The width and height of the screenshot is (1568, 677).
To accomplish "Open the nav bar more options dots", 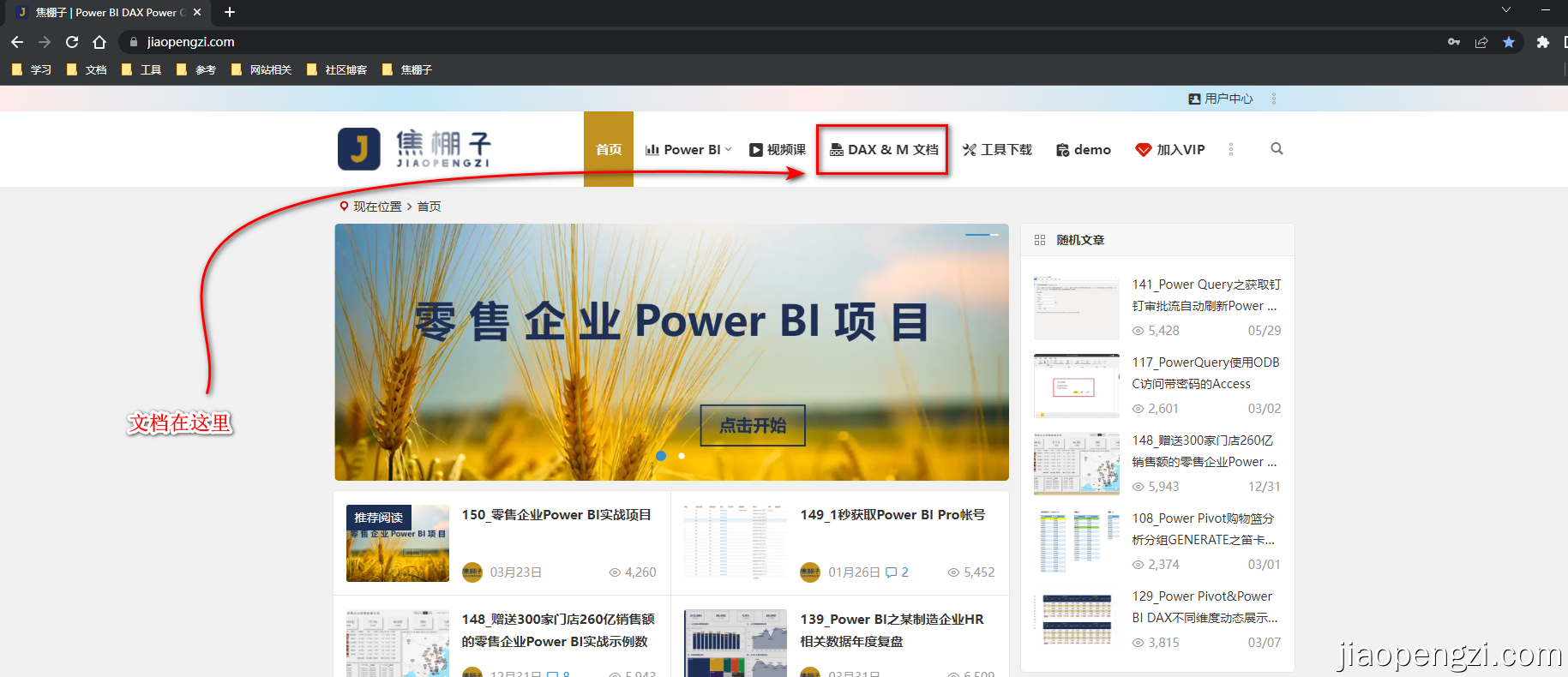I will pyautogui.click(x=1231, y=149).
